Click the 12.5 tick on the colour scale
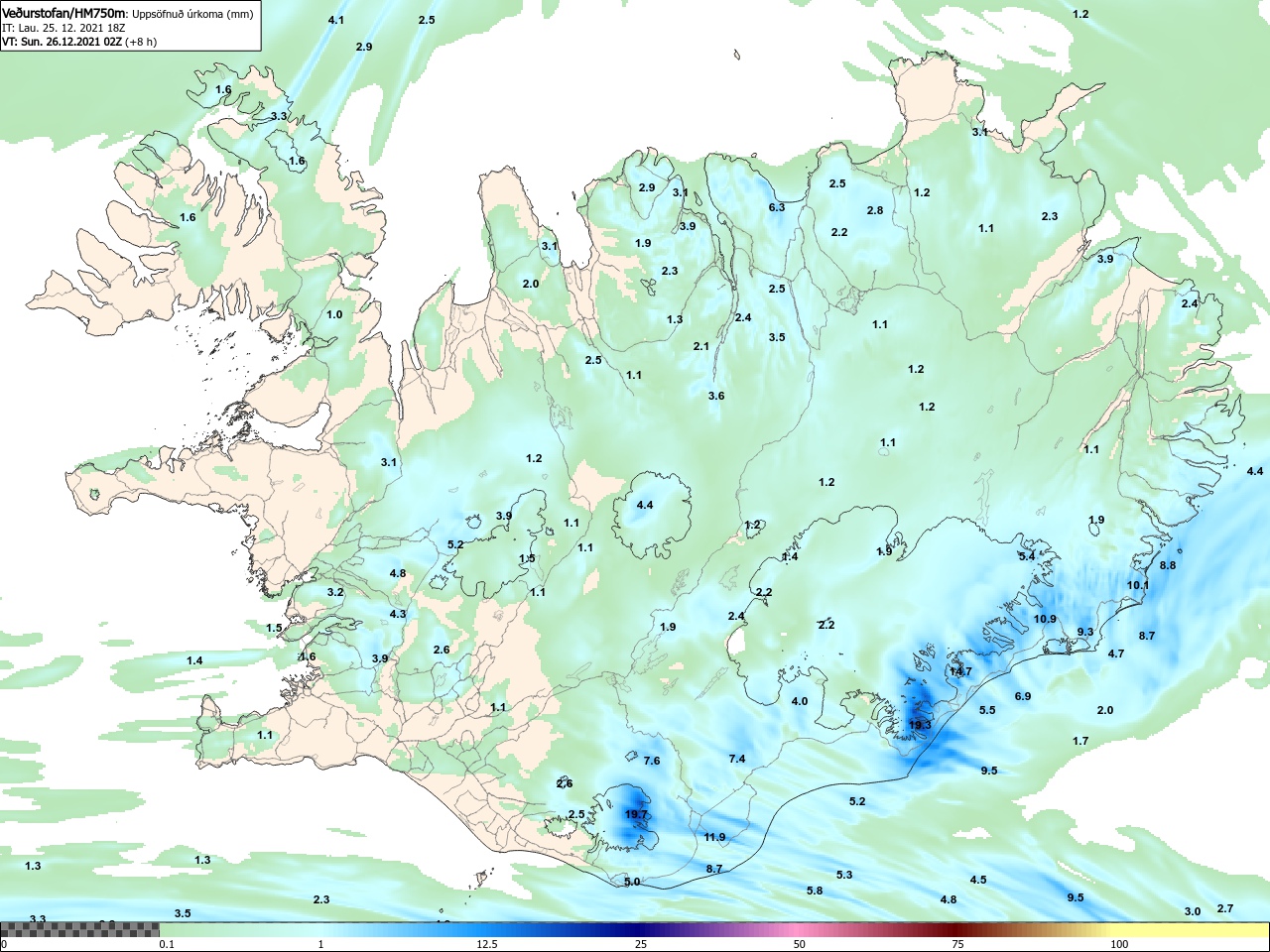Viewport: 1270px width, 952px height. 487,945
